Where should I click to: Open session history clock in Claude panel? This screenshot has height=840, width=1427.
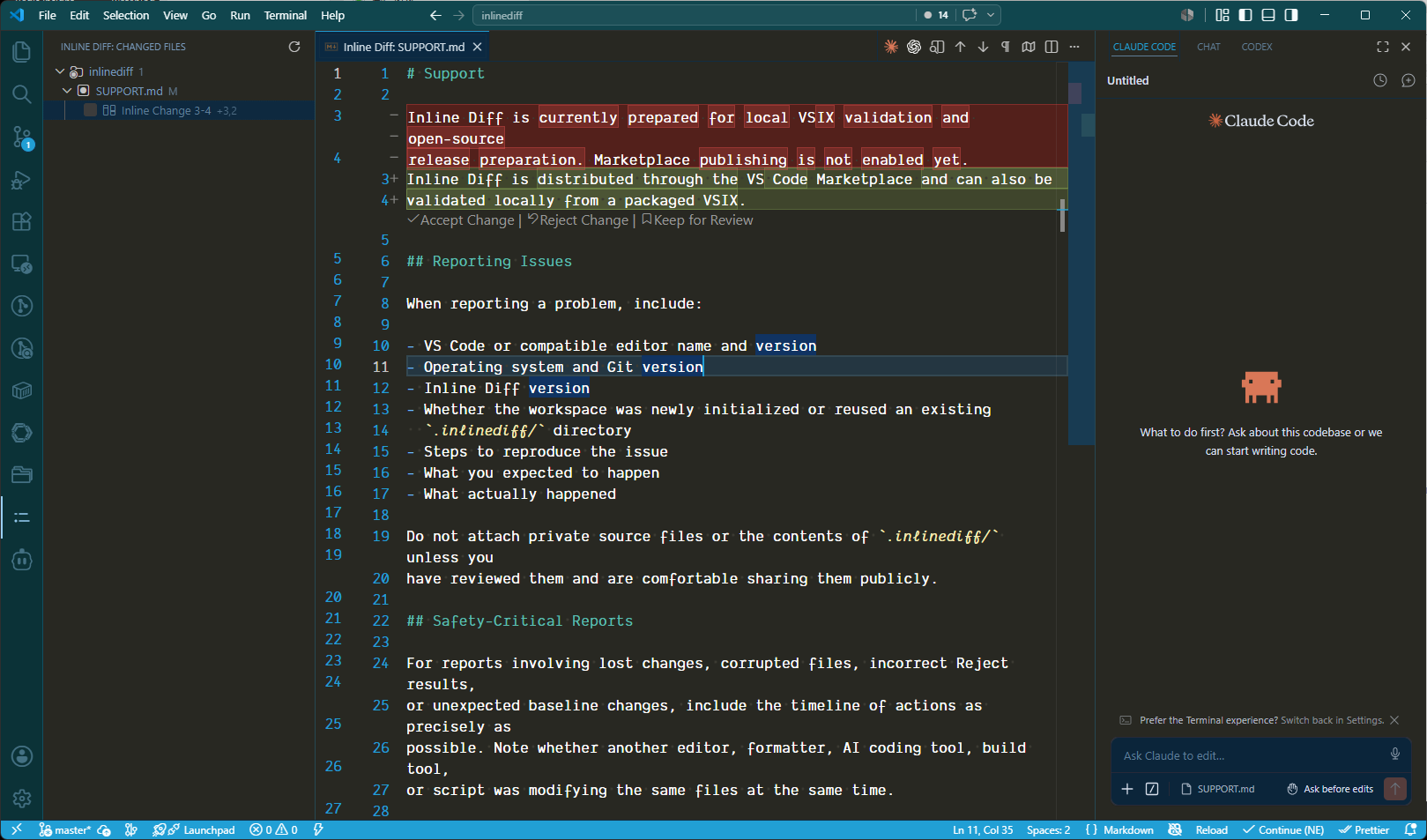pos(1380,80)
